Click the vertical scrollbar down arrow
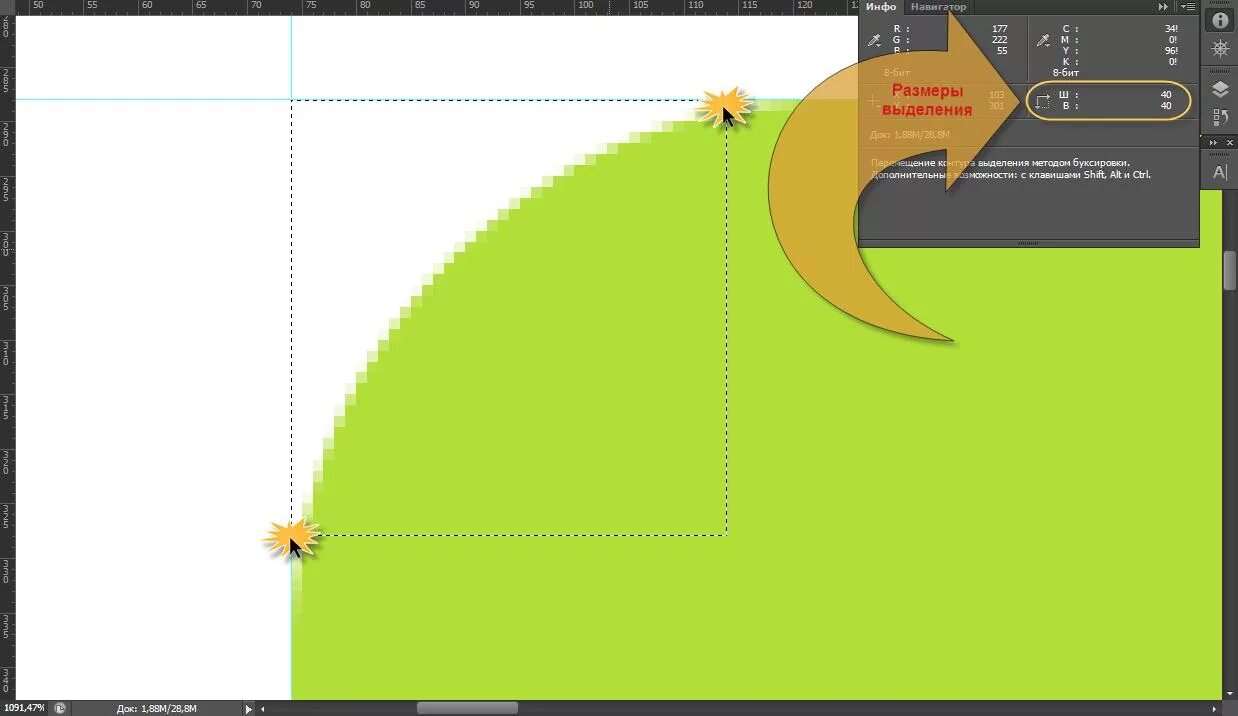Viewport: 1238px width, 716px height. coord(1230,692)
